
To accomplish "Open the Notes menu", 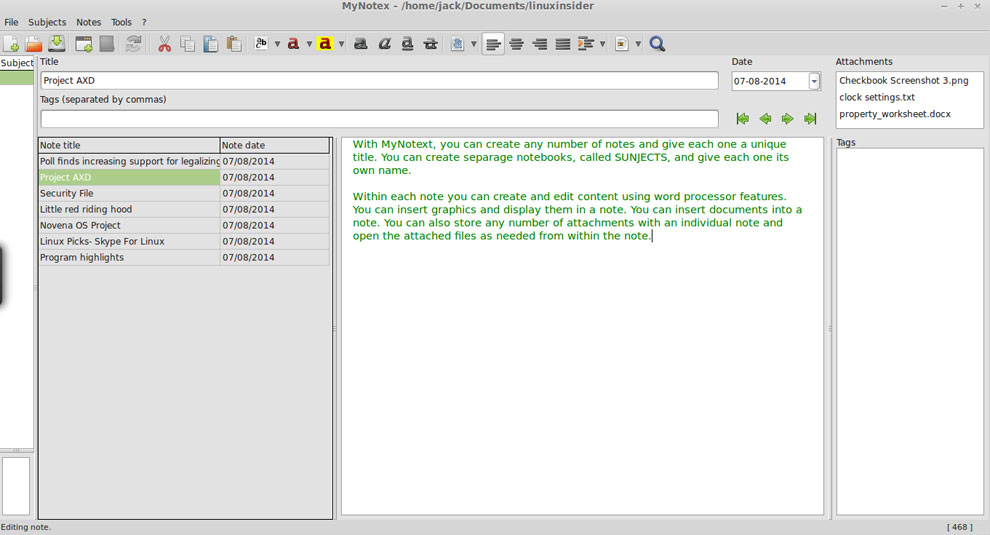I will [88, 22].
